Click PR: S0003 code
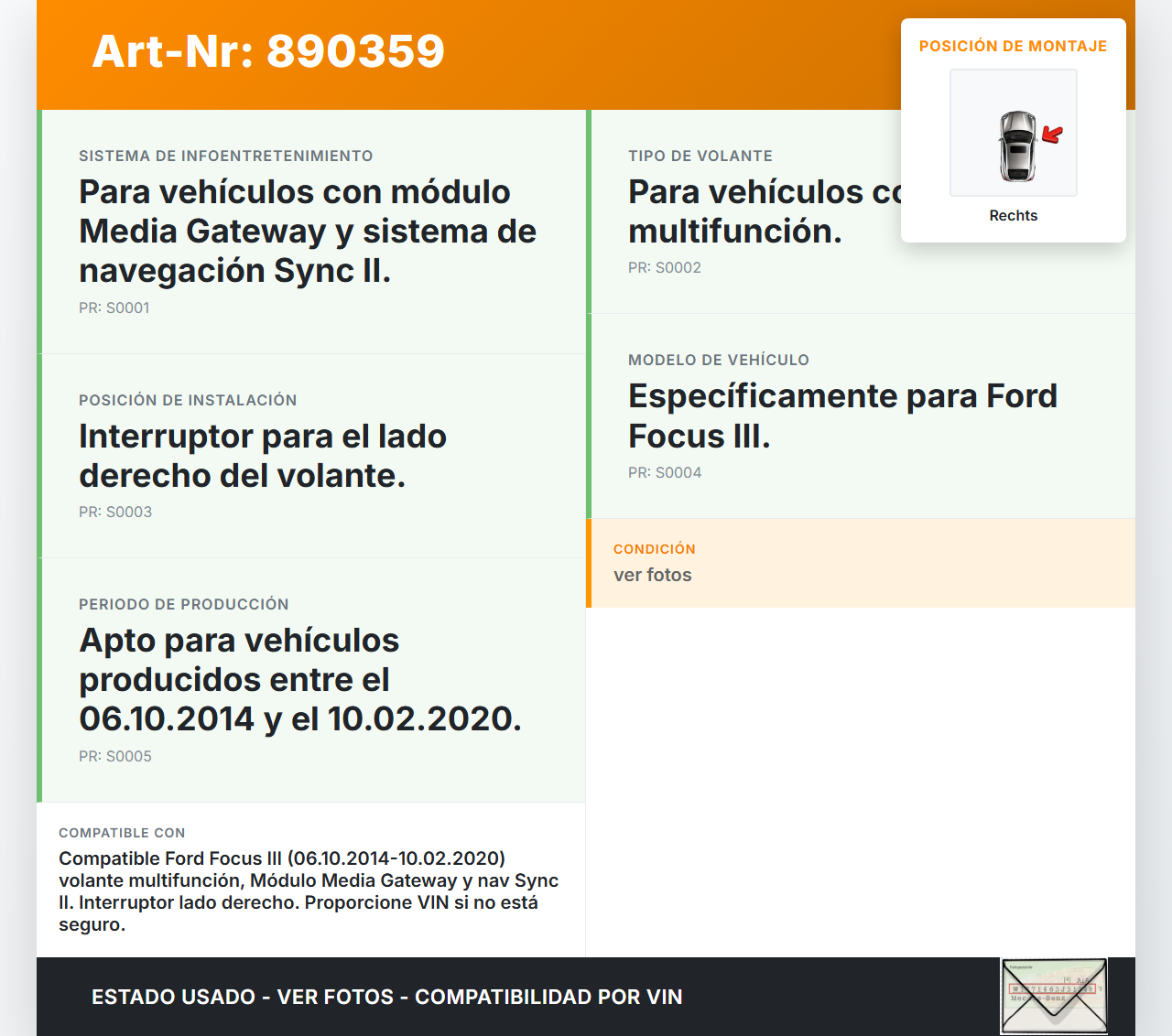The width and height of the screenshot is (1172, 1036). point(115,513)
